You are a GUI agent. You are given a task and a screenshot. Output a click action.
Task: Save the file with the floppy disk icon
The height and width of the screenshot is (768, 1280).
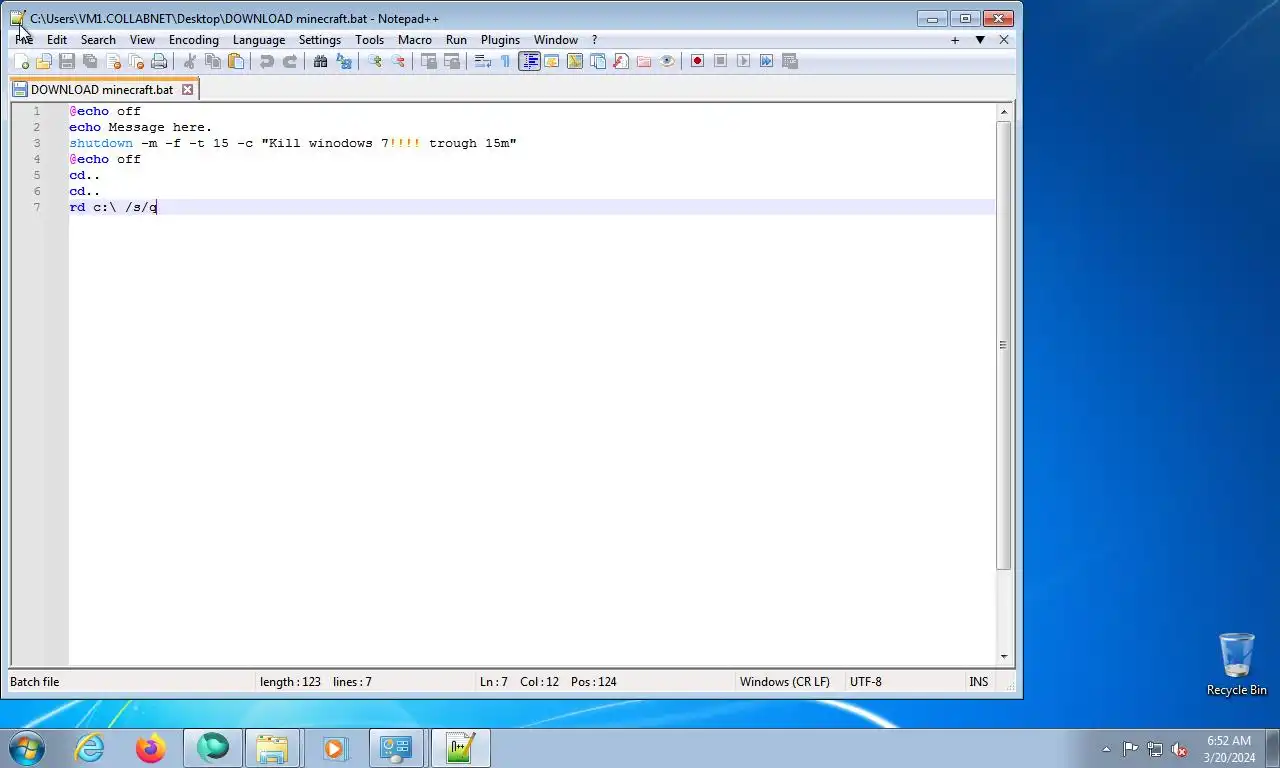click(x=67, y=61)
